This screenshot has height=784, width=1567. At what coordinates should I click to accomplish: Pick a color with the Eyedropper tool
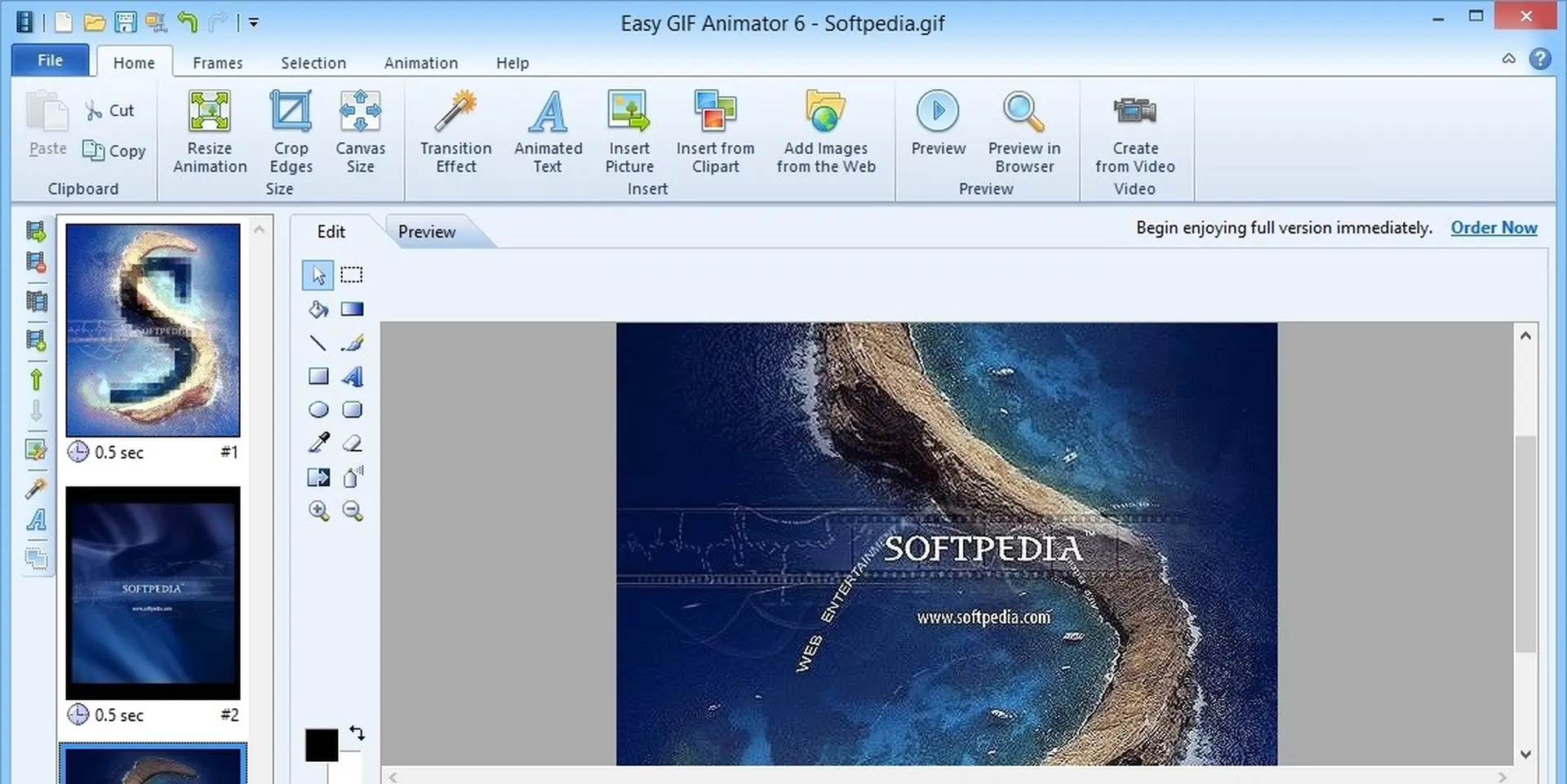pos(318,442)
